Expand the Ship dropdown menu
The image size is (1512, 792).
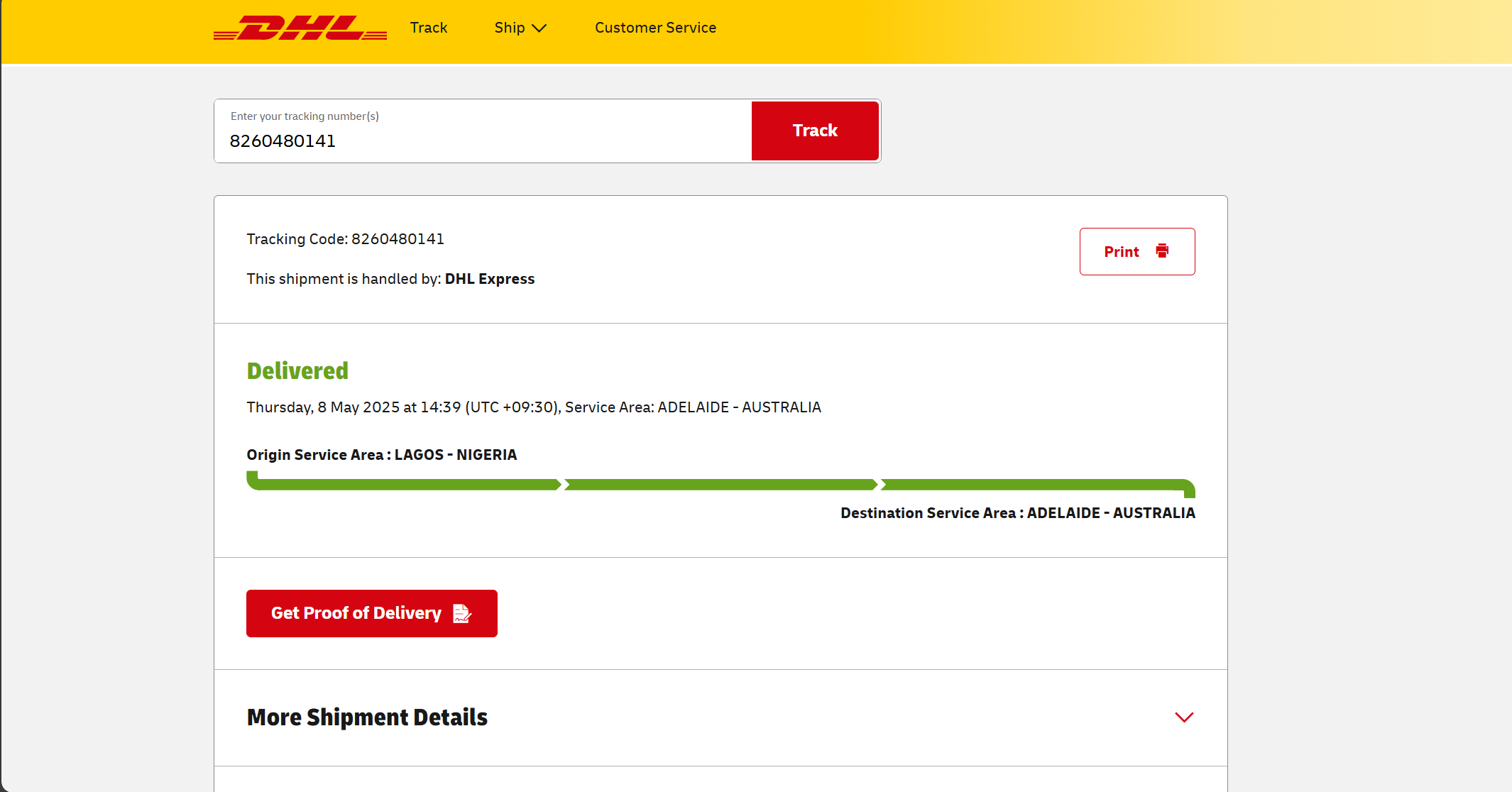[520, 28]
